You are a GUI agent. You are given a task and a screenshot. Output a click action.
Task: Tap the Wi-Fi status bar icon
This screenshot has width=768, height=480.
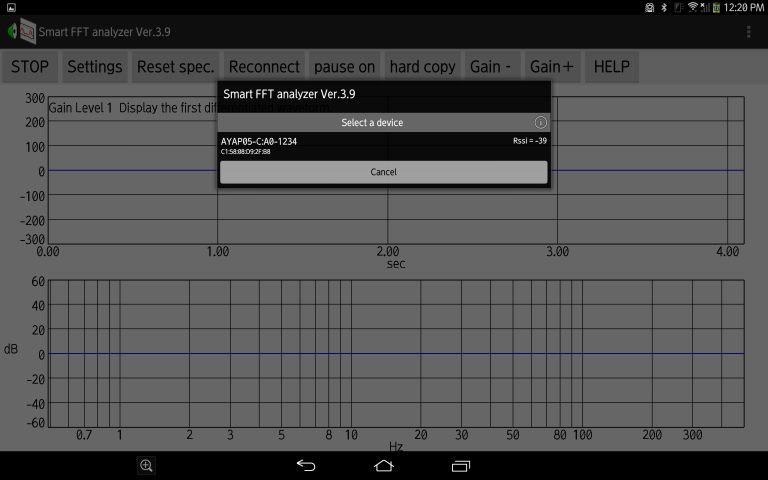[693, 7]
